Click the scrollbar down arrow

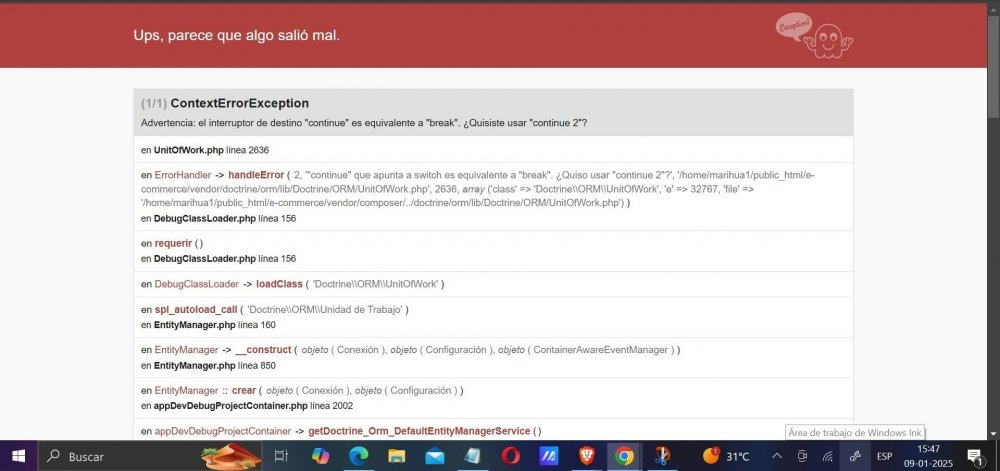[x=994, y=435]
